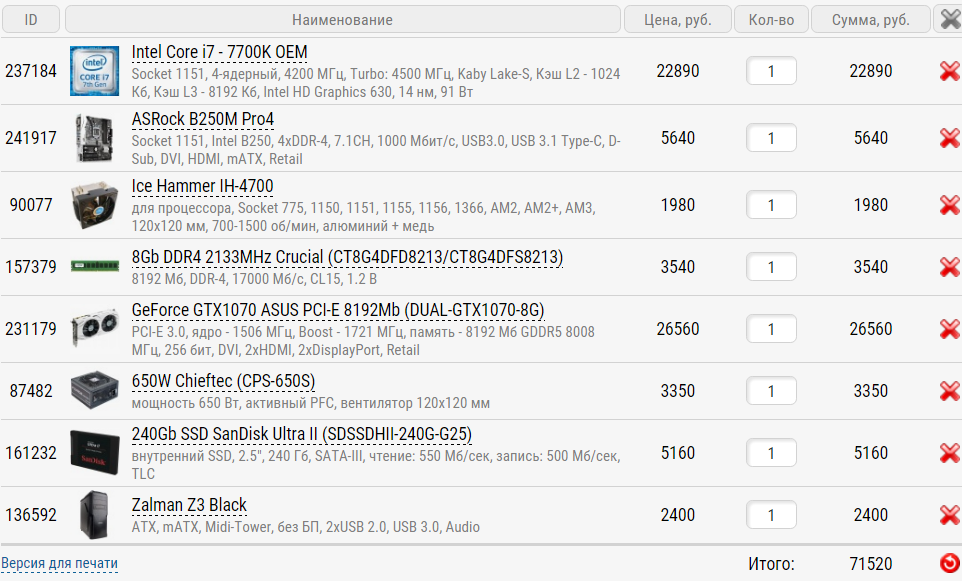Open the 8Gb DDR4 2133MHz Crucial link

[347, 257]
